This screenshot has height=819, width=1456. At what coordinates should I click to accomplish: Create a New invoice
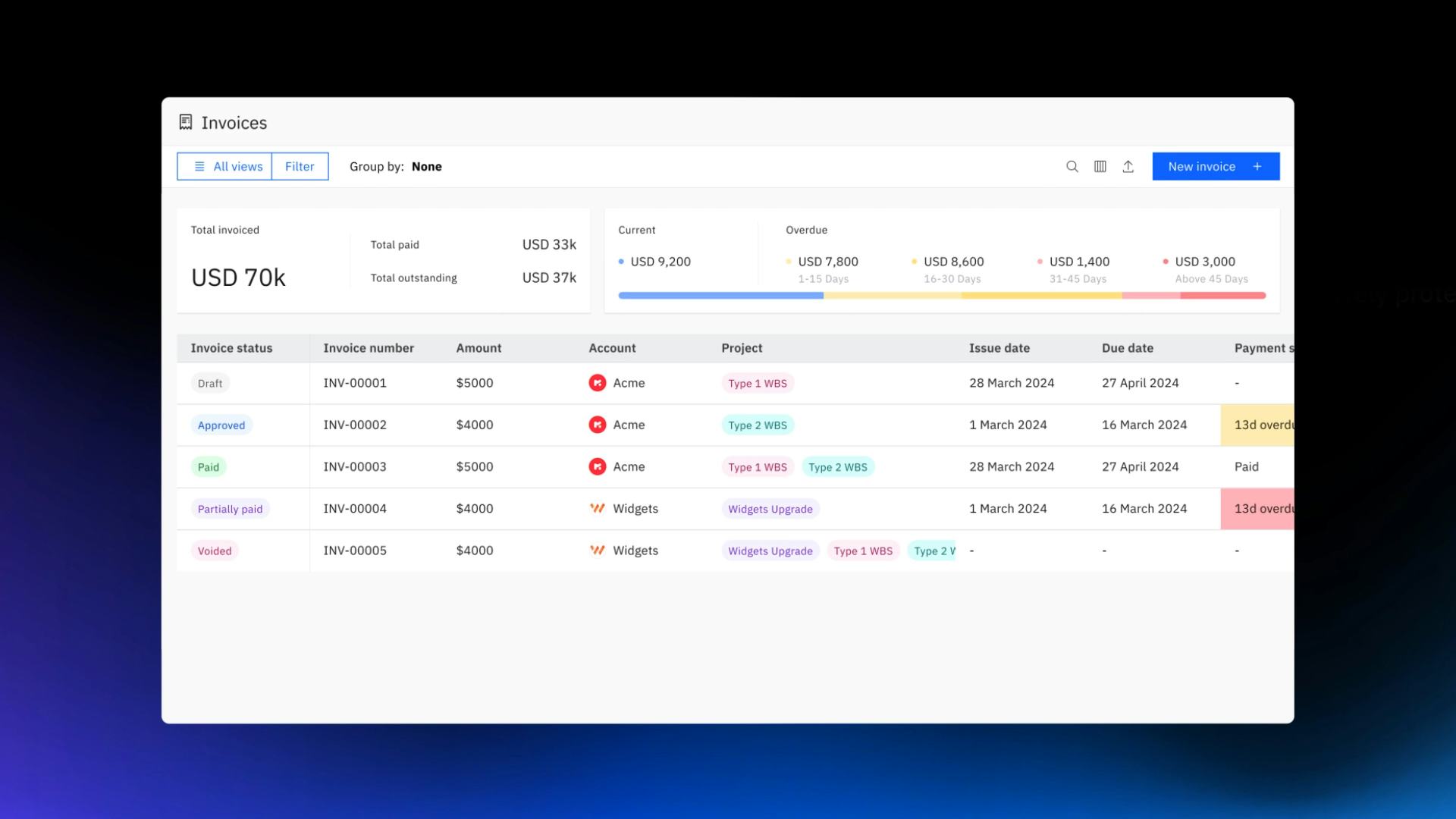tap(1202, 167)
